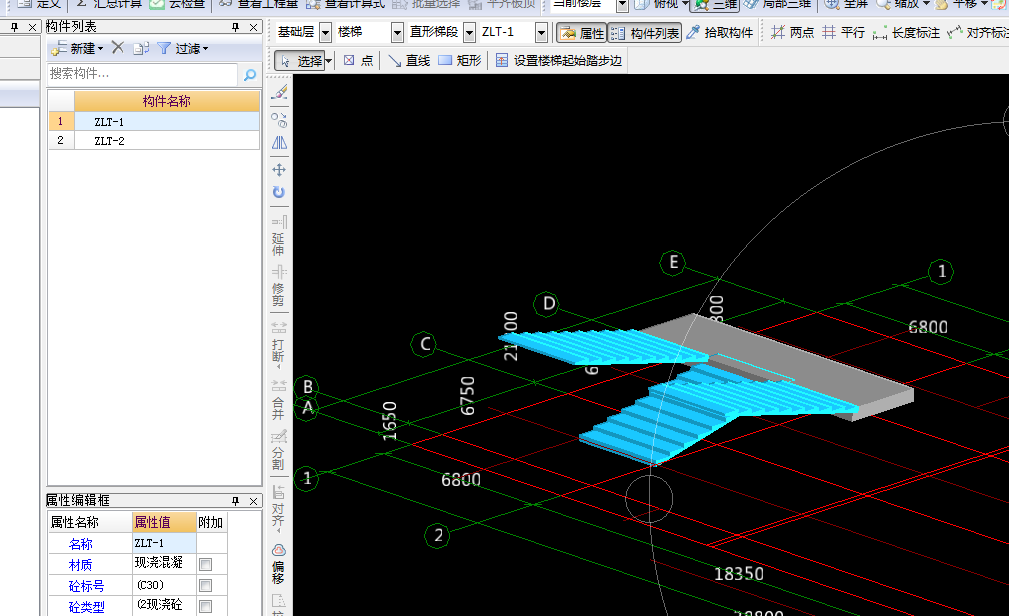Viewport: 1009px width, 616px height.
Task: Click the 修剪 trim tool
Action: [x=279, y=287]
